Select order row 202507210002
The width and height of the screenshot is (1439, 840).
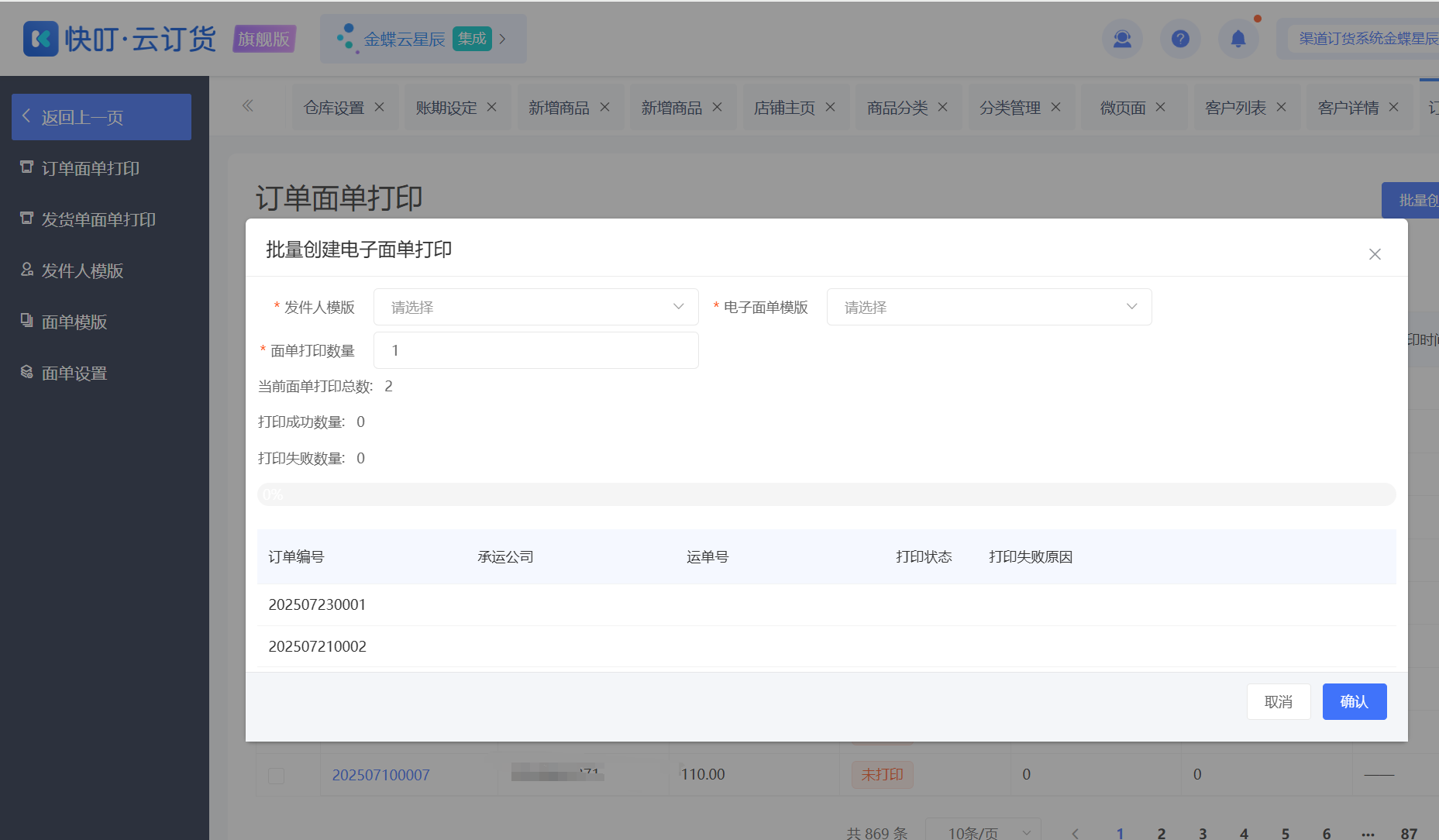click(827, 646)
